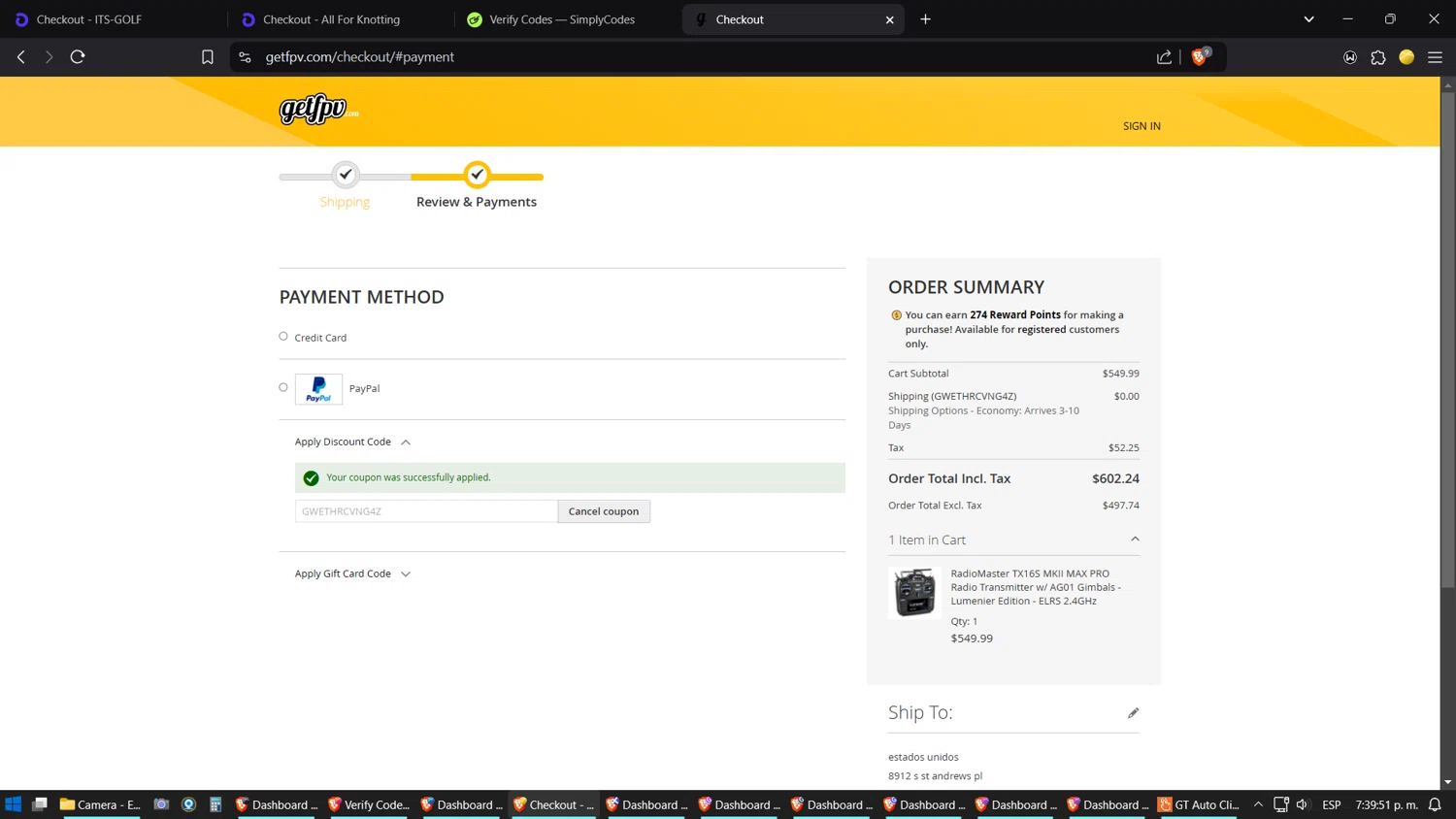Switch to Verify Codes — SimplyCodes tab
Screen dimensions: 1456x819
pos(567,19)
